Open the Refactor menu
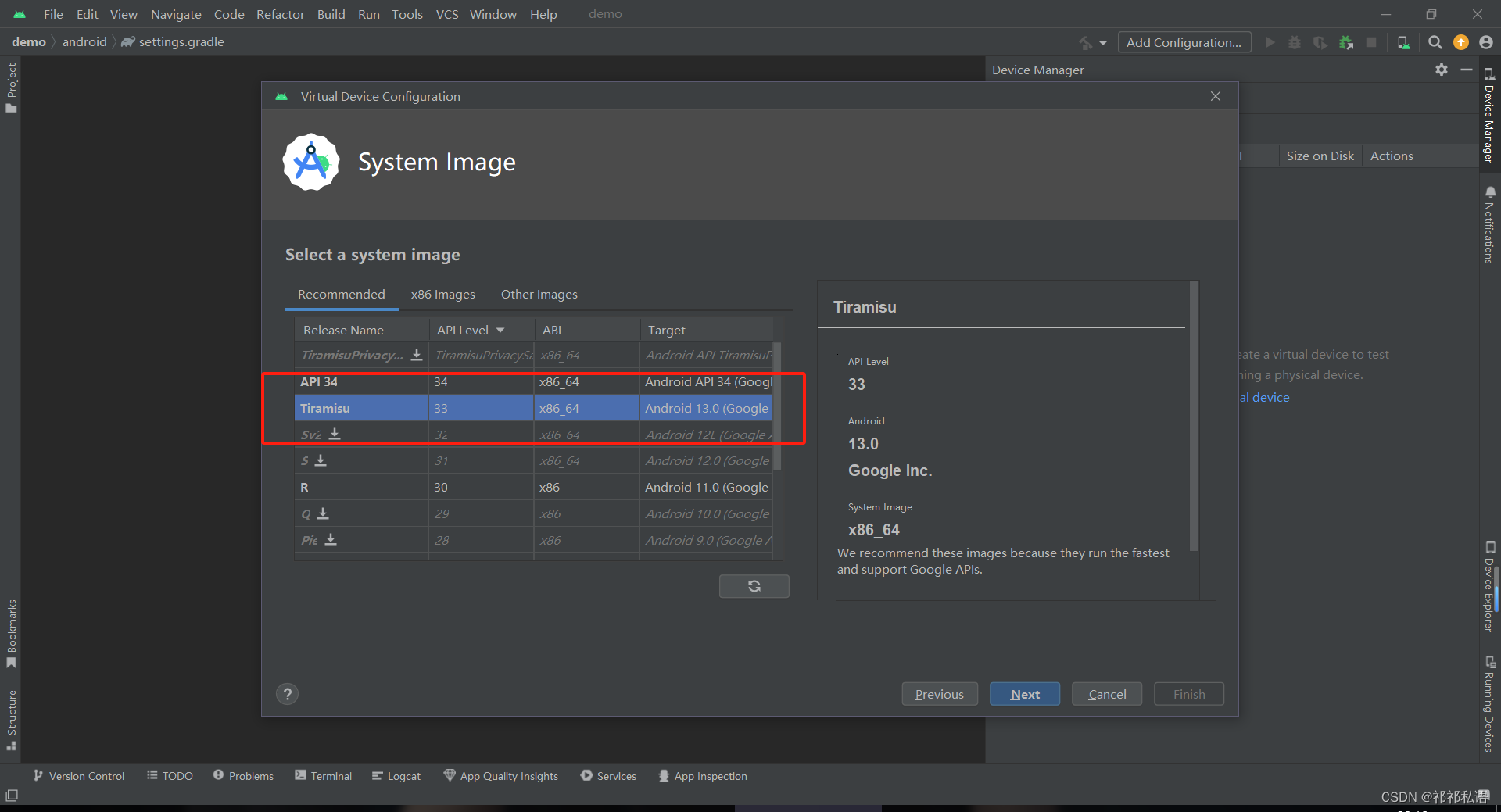 (281, 14)
